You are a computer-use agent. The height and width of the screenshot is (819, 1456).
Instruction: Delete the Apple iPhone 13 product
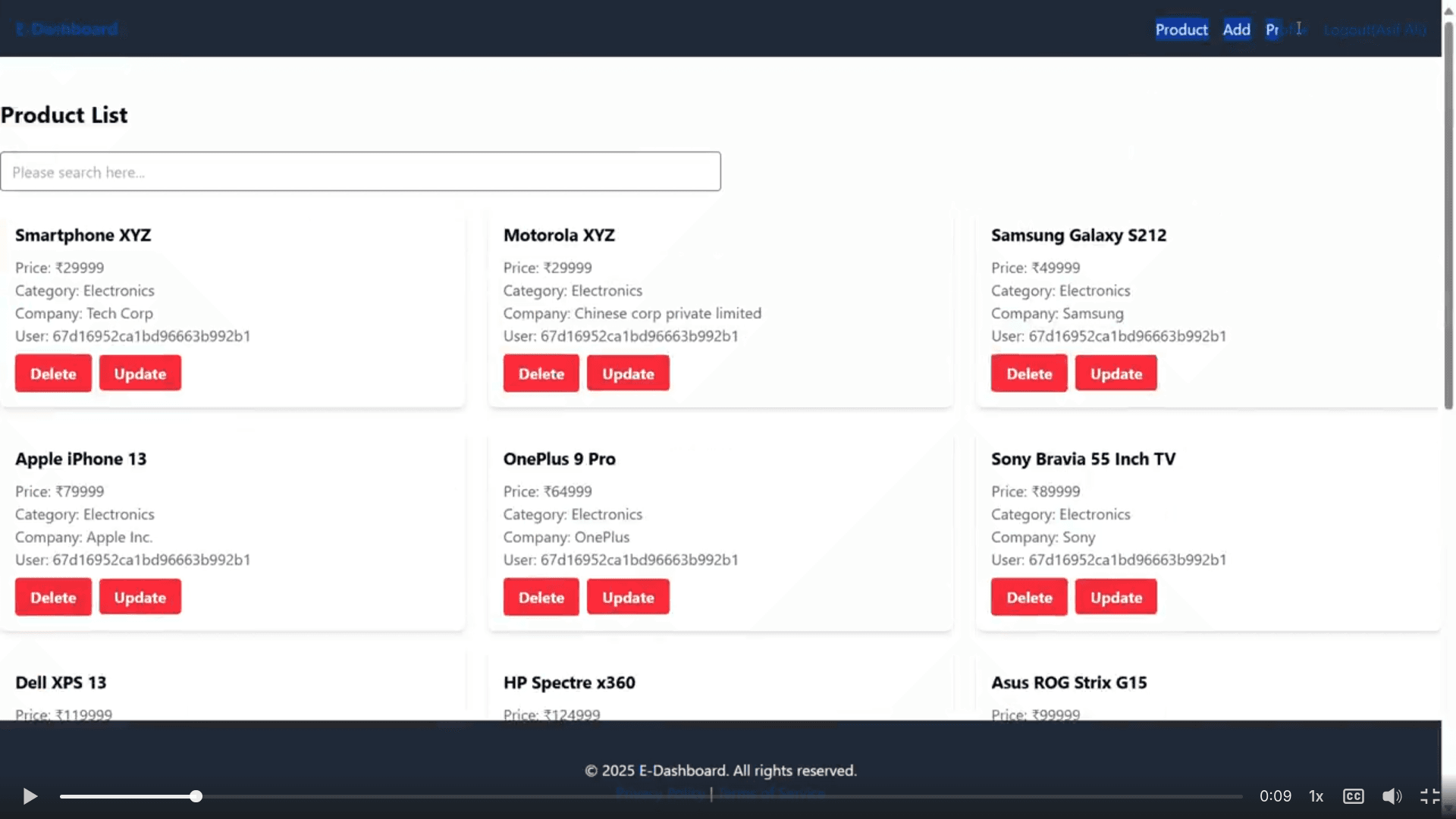pos(53,597)
